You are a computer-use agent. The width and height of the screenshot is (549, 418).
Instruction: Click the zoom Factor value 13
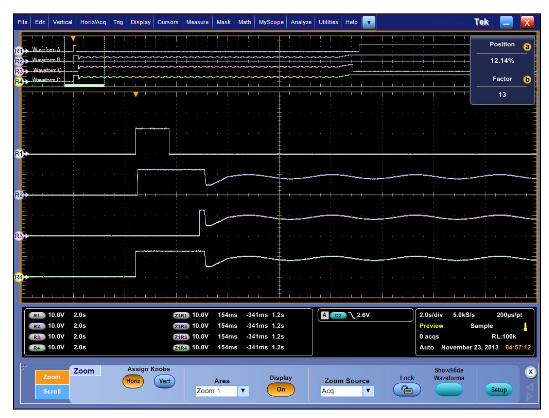pyautogui.click(x=502, y=95)
